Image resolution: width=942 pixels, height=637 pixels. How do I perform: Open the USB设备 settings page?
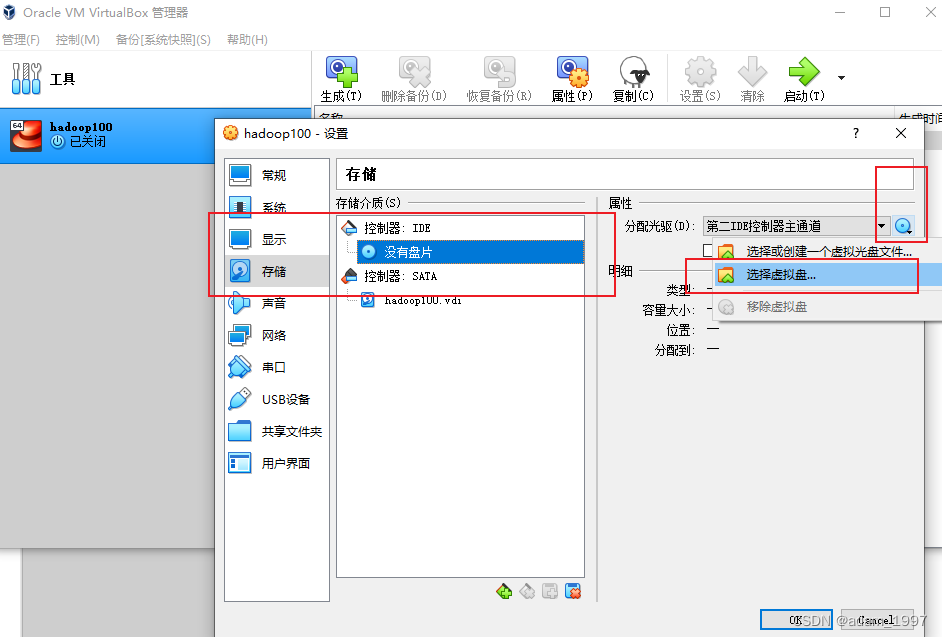[276, 398]
